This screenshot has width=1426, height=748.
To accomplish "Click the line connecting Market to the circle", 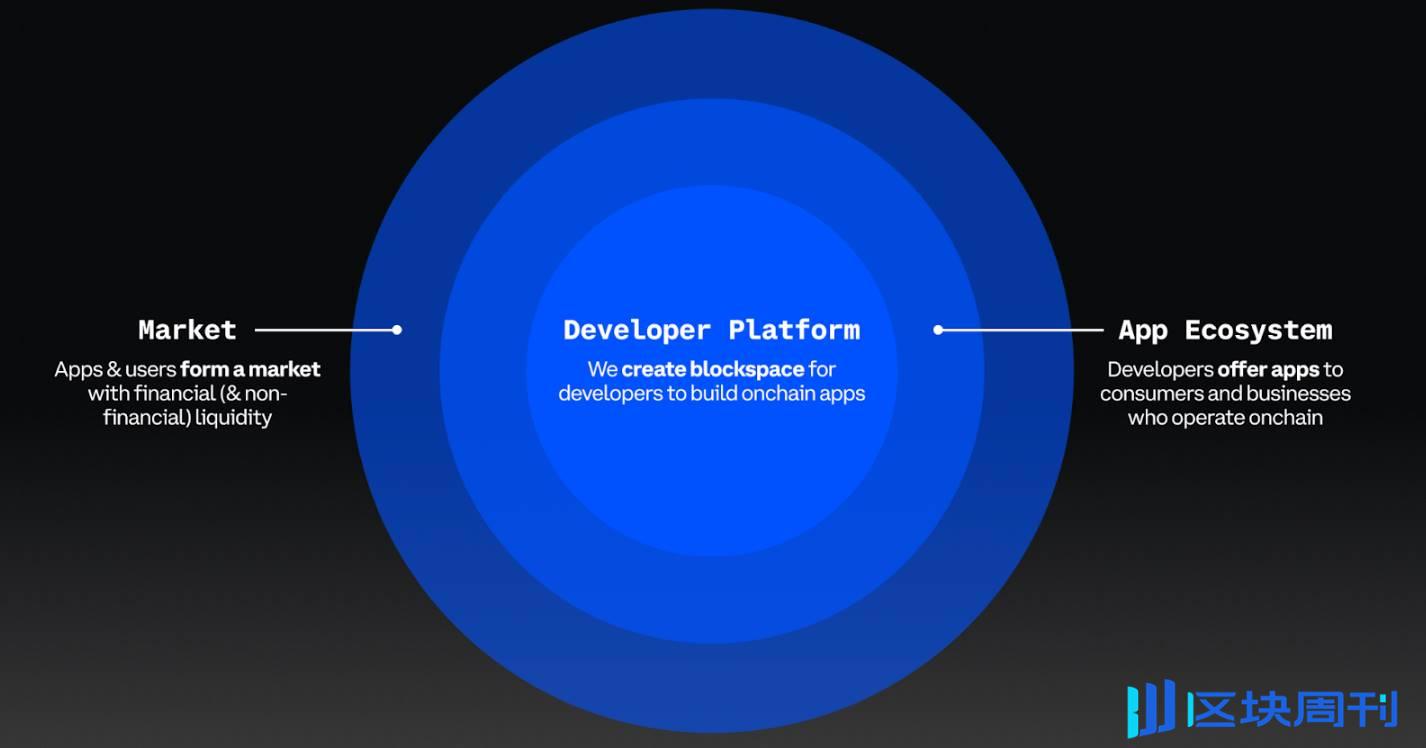I will coord(325,329).
